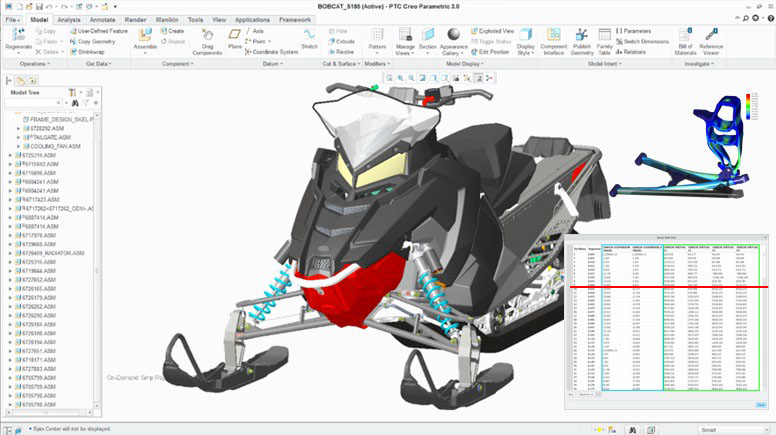Viewport: 776px width, 435px height.
Task: Click the Model Tree horizontal scrollbar
Action: coord(48,412)
